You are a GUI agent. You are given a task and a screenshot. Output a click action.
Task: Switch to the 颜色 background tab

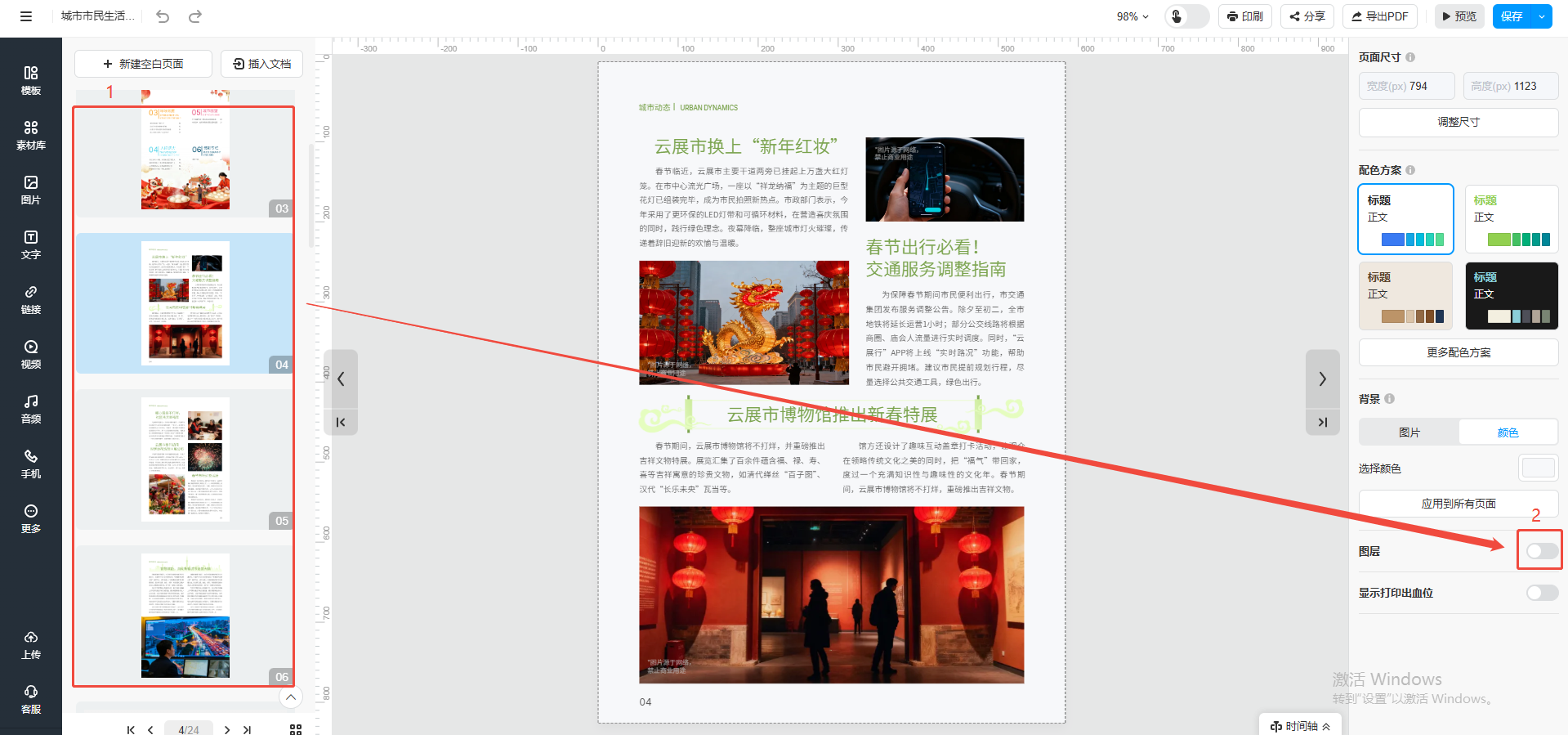[x=1508, y=432]
